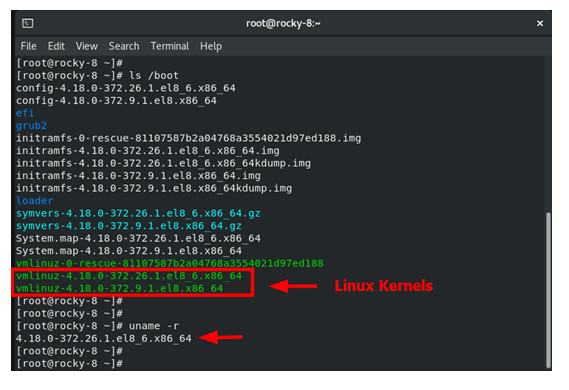
Task: Click the initramfs-0-rescue image file name
Action: point(189,138)
